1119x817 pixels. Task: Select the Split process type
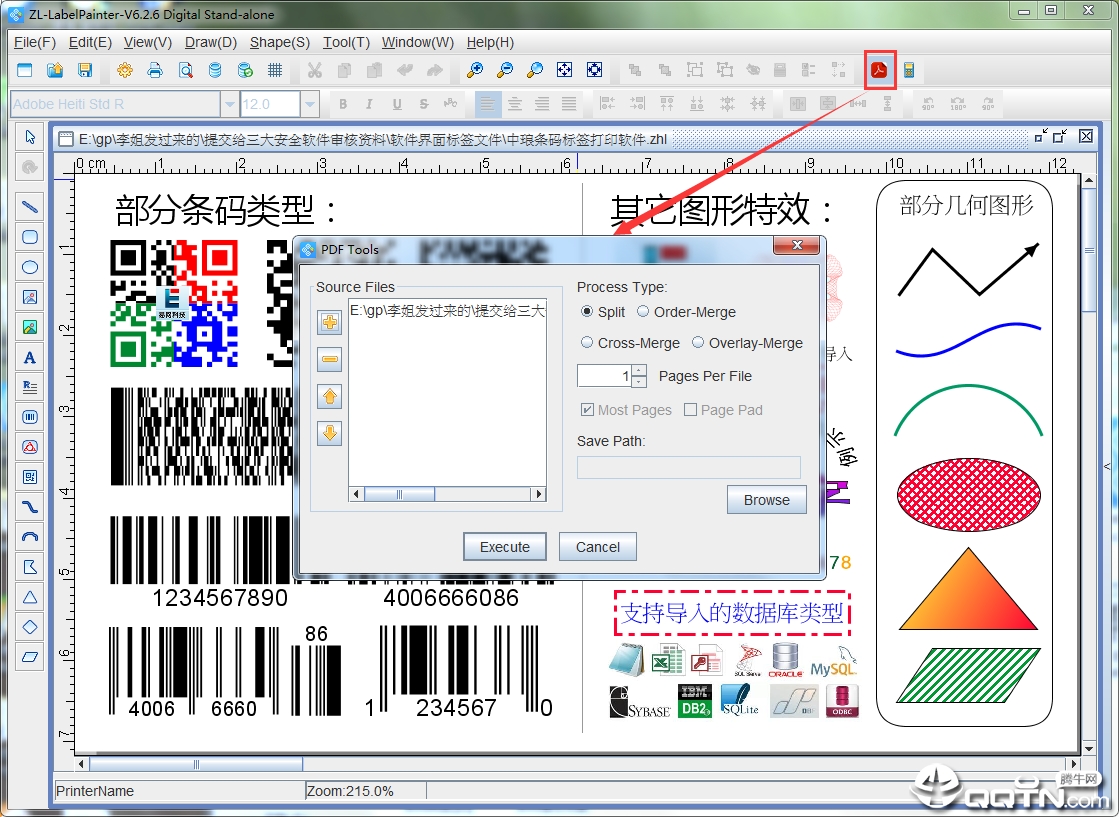(587, 312)
